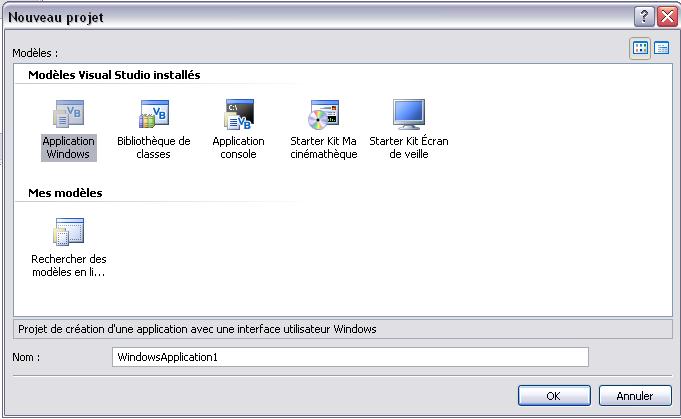
Task: Select the Starter Kit Ma cinémathèque icon
Action: tap(323, 115)
